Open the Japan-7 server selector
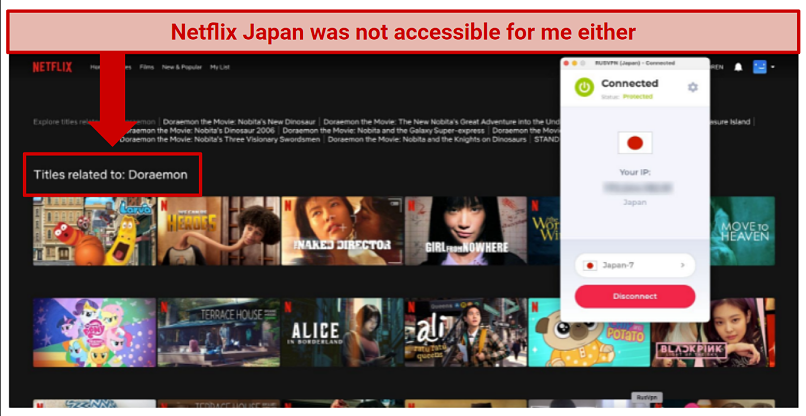 coord(635,265)
